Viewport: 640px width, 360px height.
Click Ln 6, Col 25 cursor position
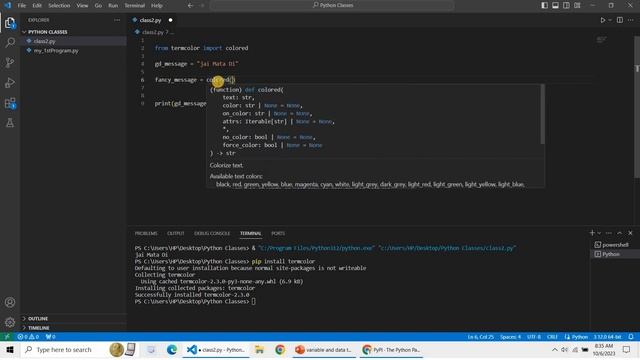[480, 337]
